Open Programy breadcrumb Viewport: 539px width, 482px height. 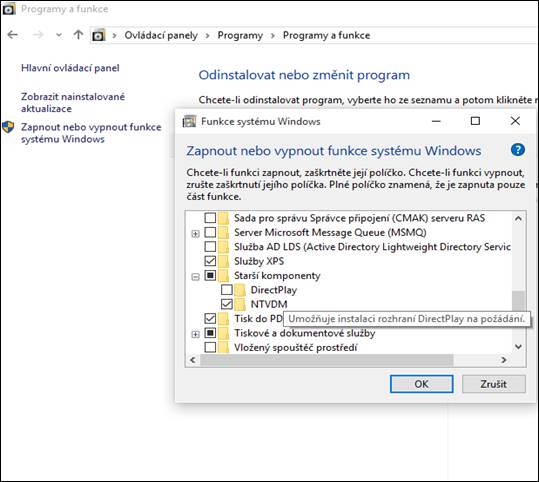coord(240,35)
